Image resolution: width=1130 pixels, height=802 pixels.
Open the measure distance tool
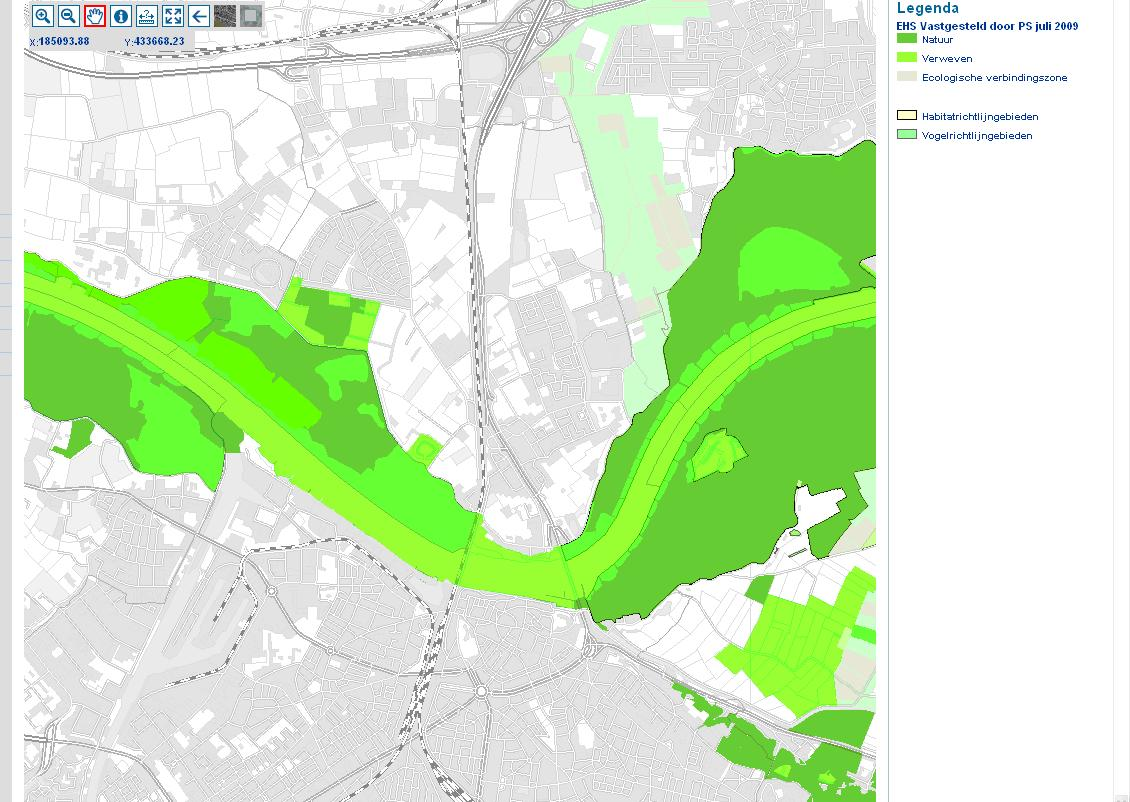pos(147,16)
